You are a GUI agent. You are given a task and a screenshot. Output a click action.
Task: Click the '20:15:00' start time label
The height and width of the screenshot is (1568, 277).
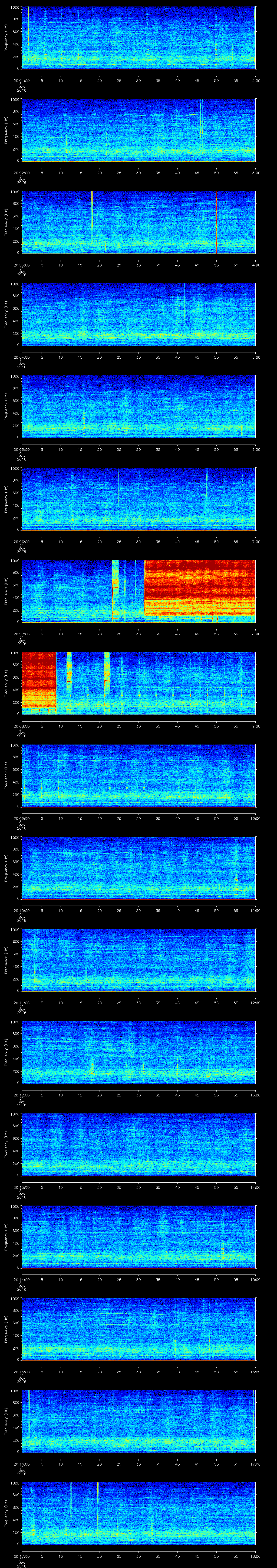coord(21,1371)
